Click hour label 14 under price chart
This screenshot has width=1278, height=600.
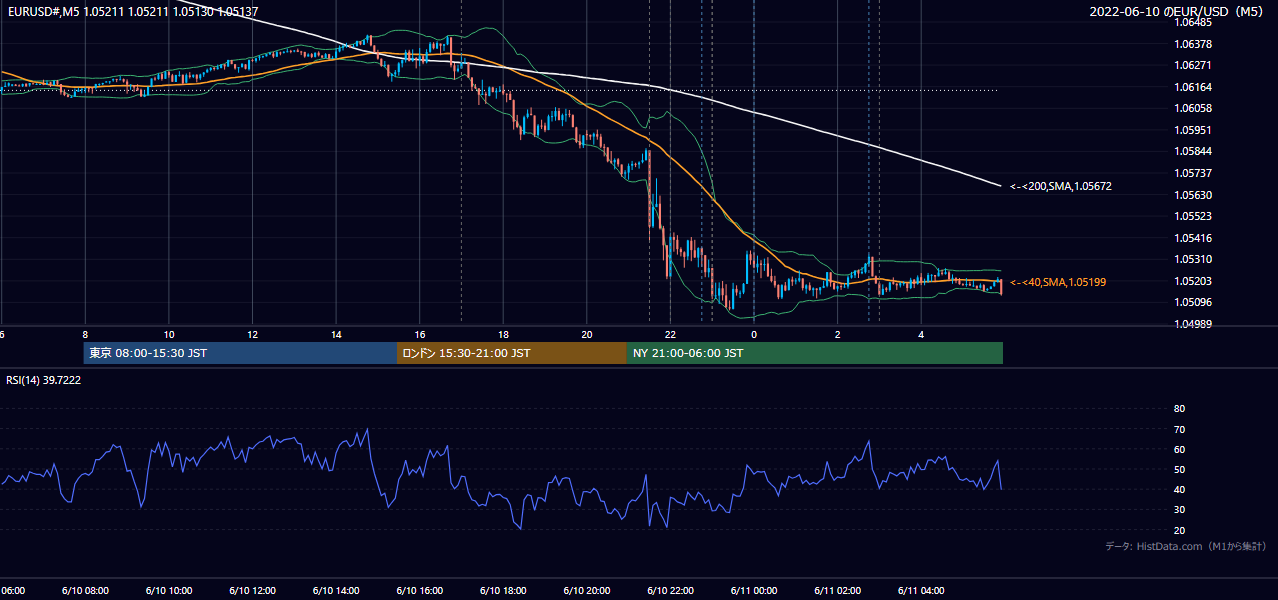(x=336, y=334)
